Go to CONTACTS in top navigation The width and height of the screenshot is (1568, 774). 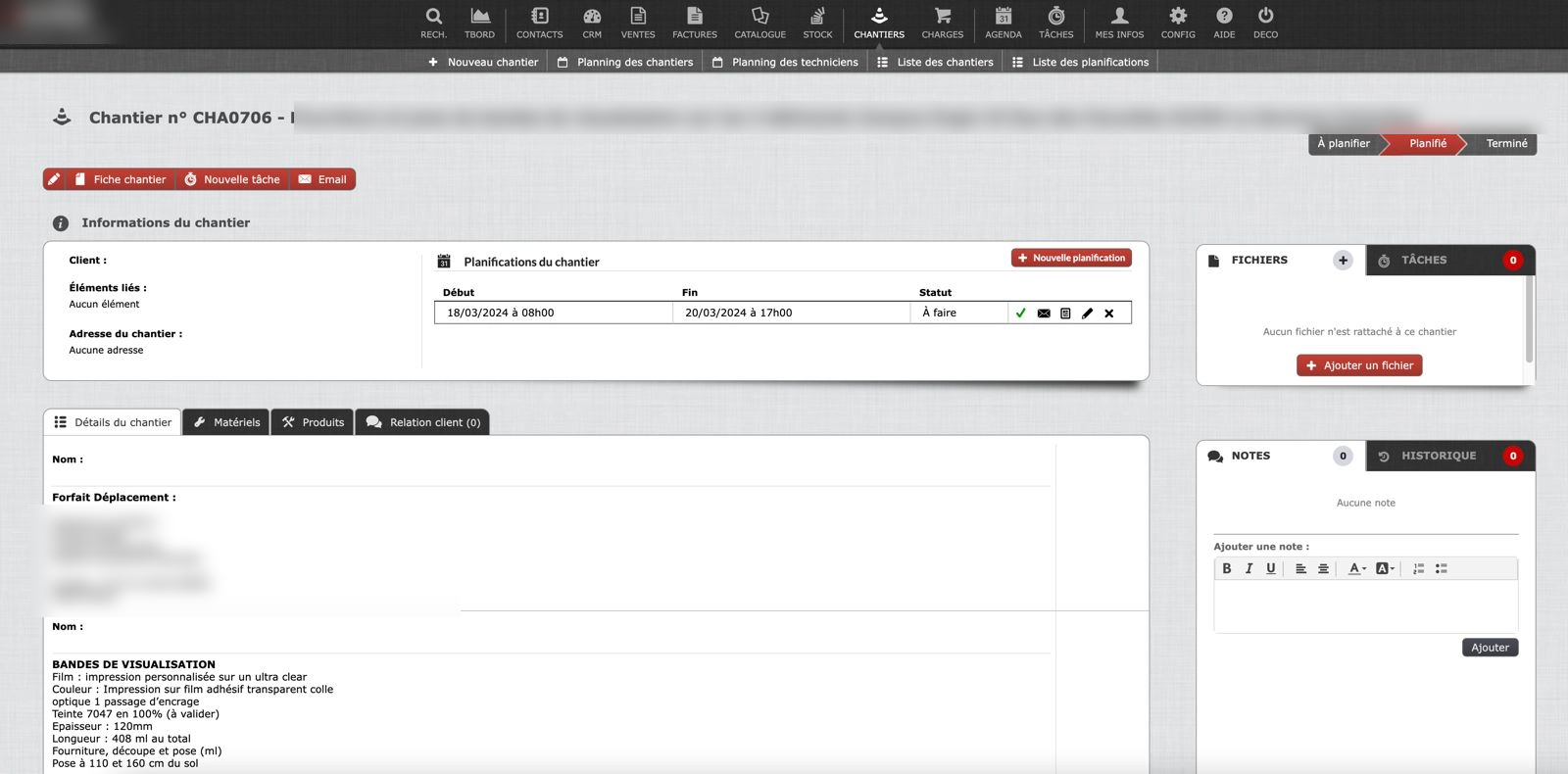(x=539, y=24)
